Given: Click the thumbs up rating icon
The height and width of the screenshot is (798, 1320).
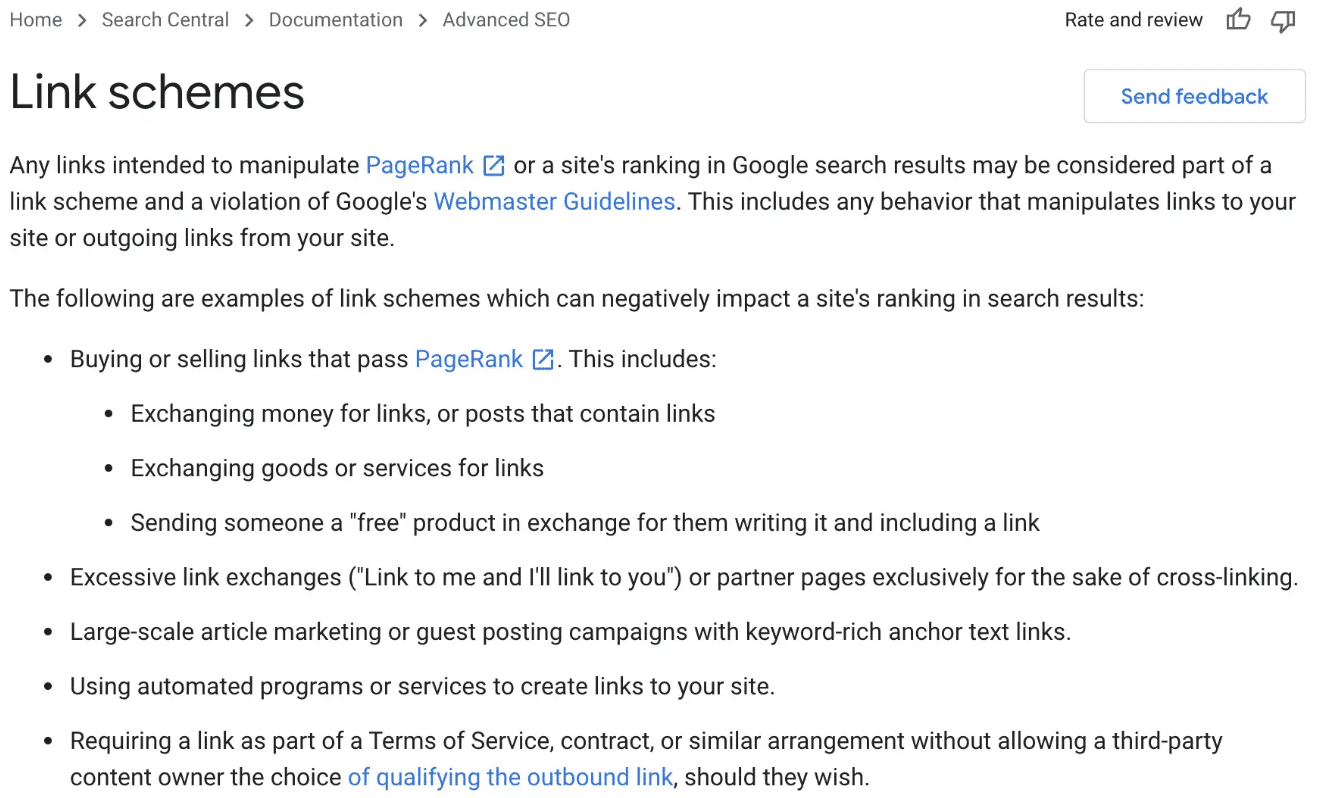Looking at the screenshot, I should point(1238,20).
